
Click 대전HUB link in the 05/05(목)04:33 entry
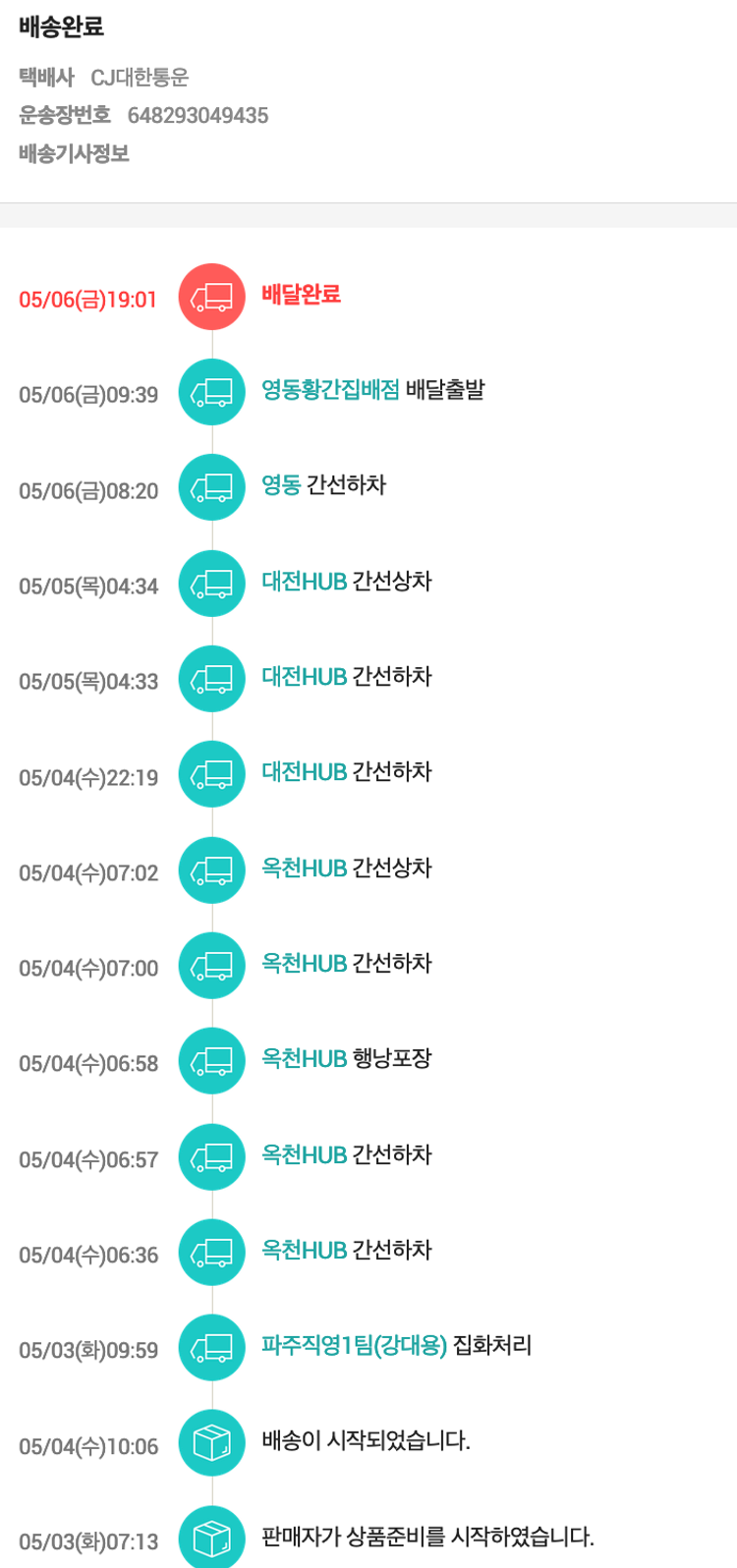click(x=304, y=677)
